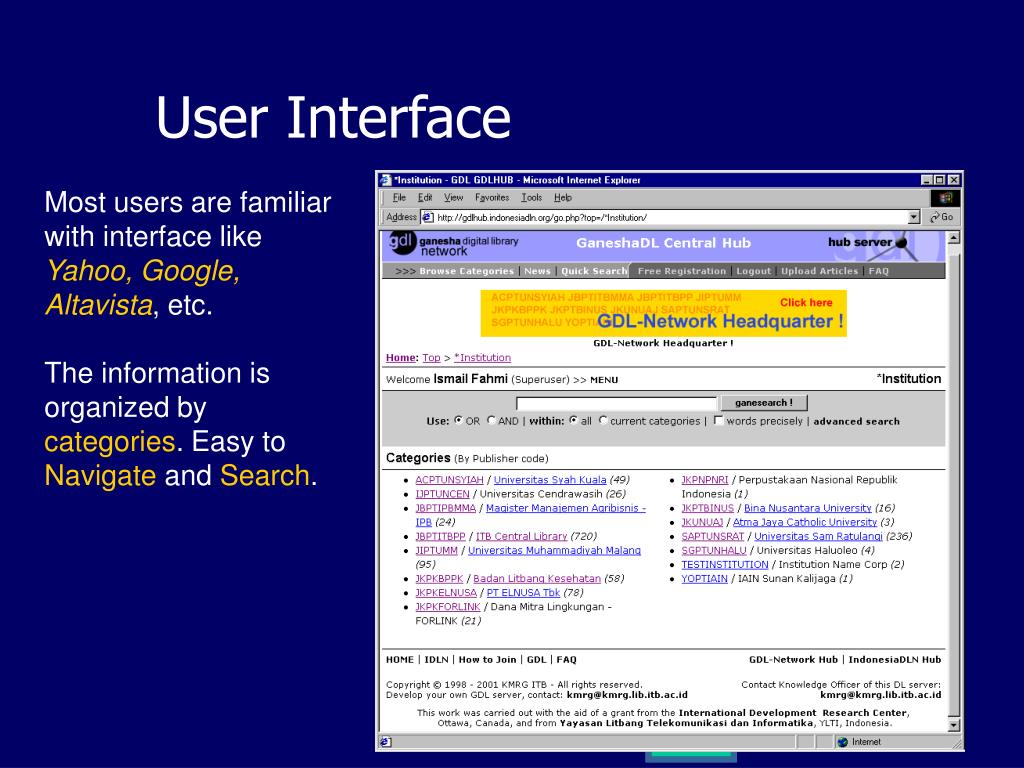Image resolution: width=1024 pixels, height=768 pixels.
Task: Click the Go arrow button
Action: coord(942,217)
